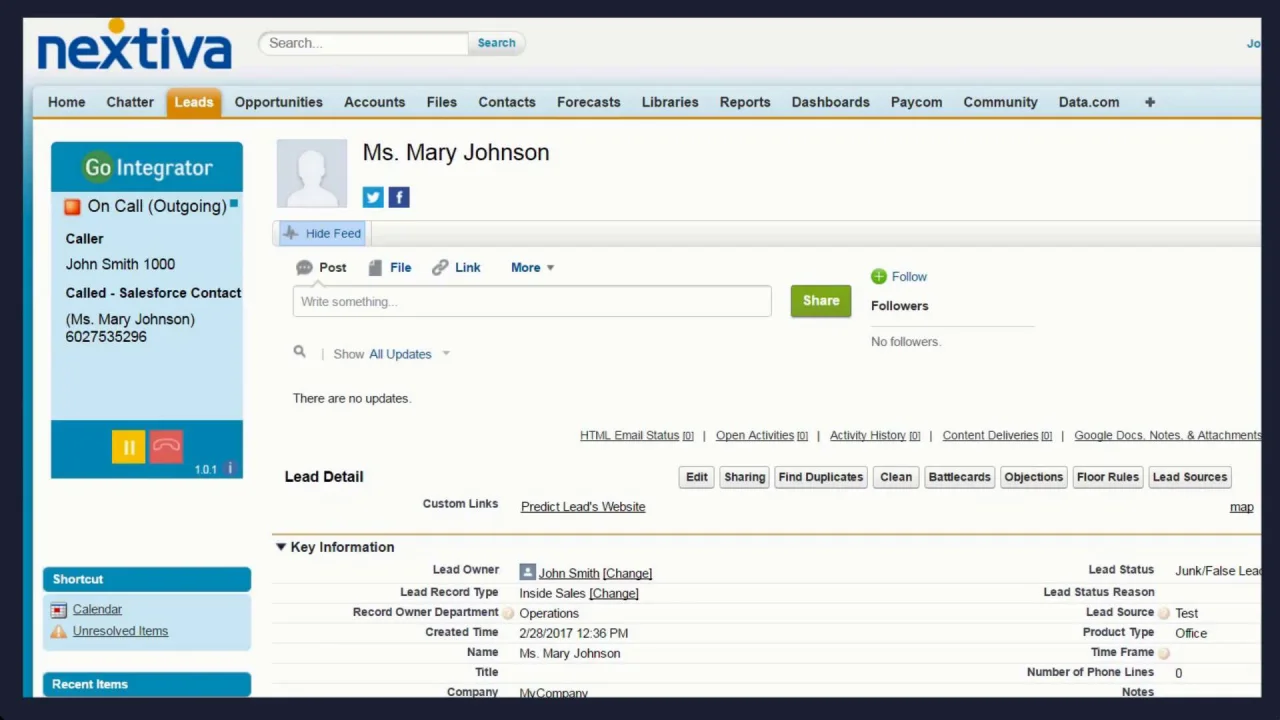This screenshot has height=720, width=1280.
Task: Collapse the Key Information section
Action: click(281, 547)
